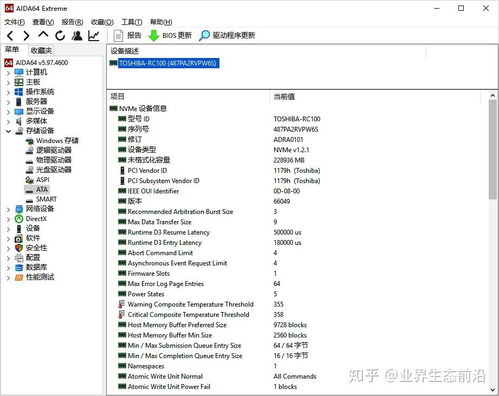Click the up-level arrow toolbar icon
This screenshot has height=396, width=499.
click(43, 34)
